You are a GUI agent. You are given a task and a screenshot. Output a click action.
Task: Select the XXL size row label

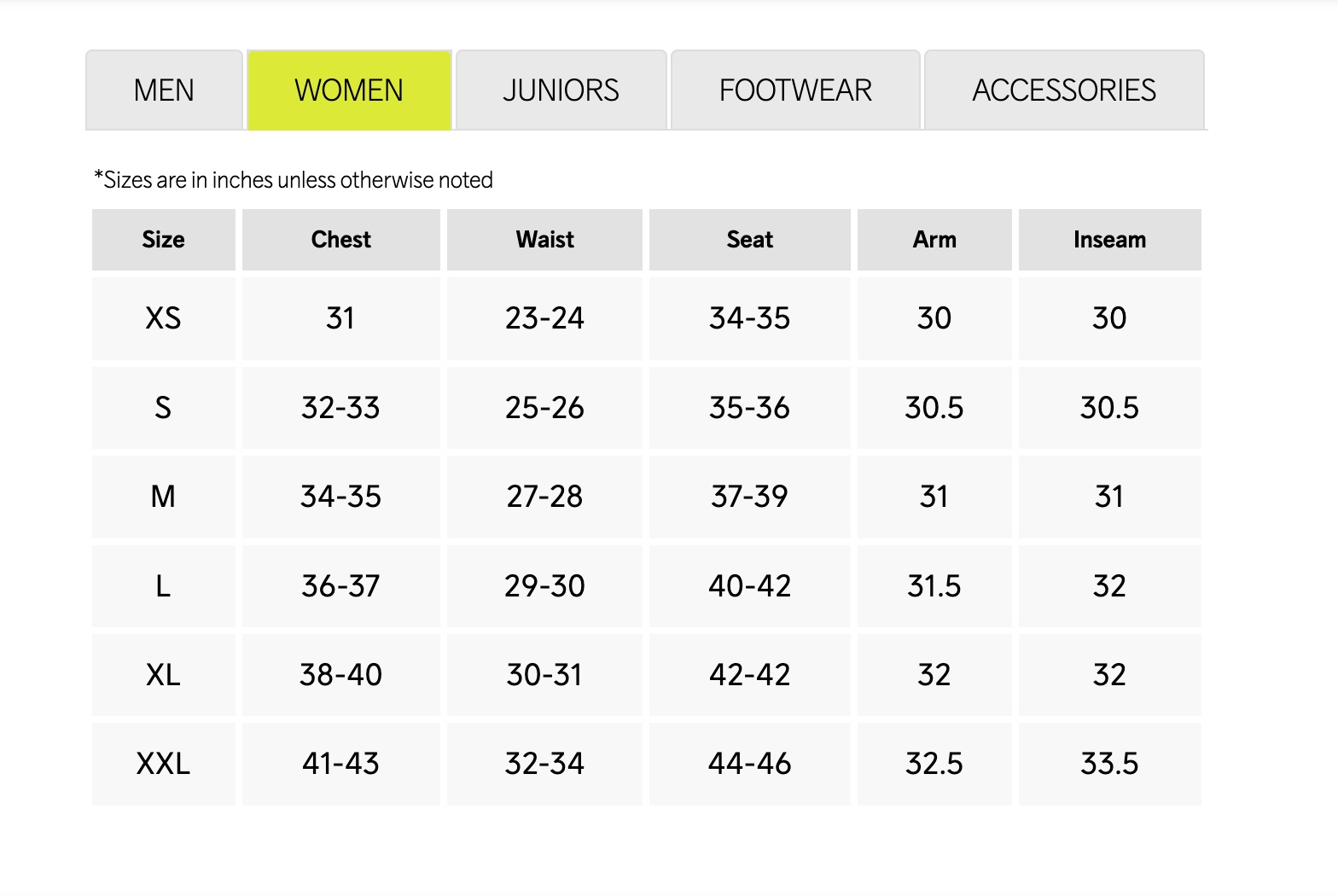tap(163, 764)
